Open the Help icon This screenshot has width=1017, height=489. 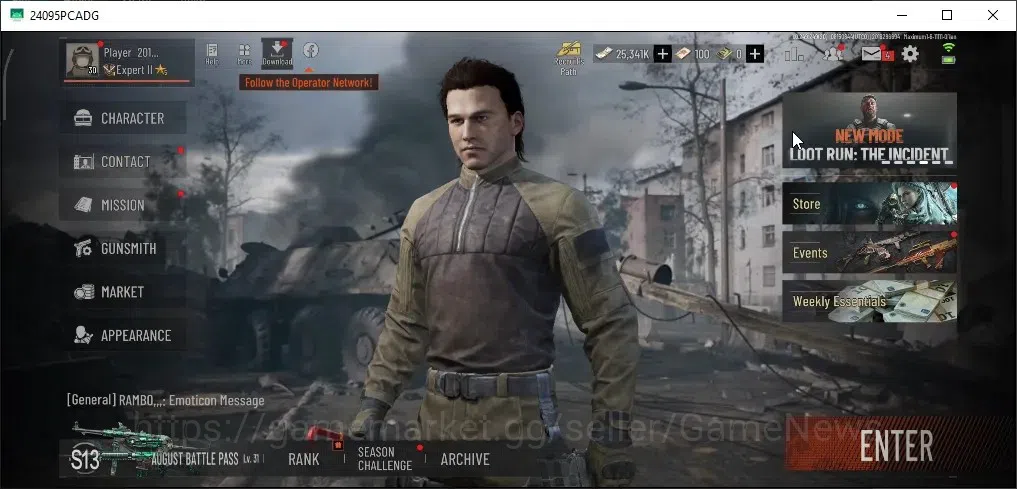click(x=211, y=54)
